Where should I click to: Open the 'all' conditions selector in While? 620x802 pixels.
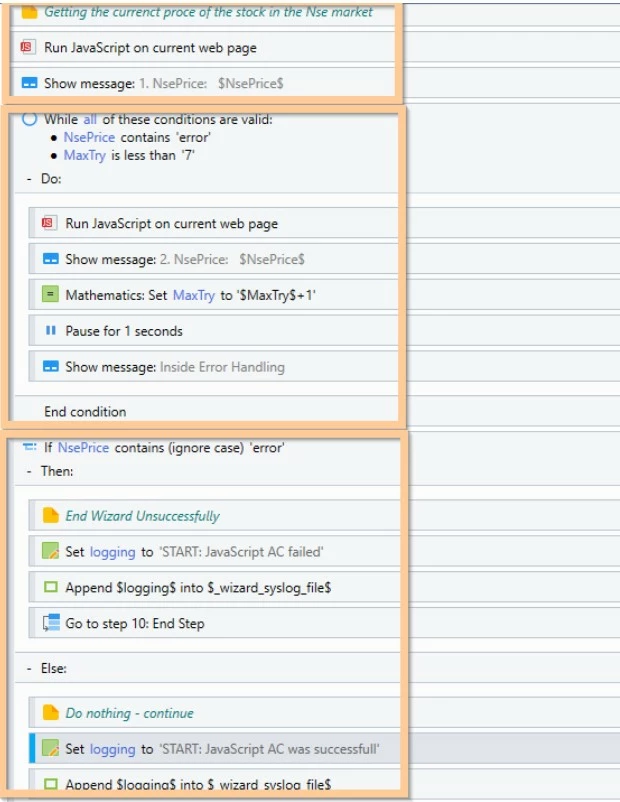click(x=90, y=119)
